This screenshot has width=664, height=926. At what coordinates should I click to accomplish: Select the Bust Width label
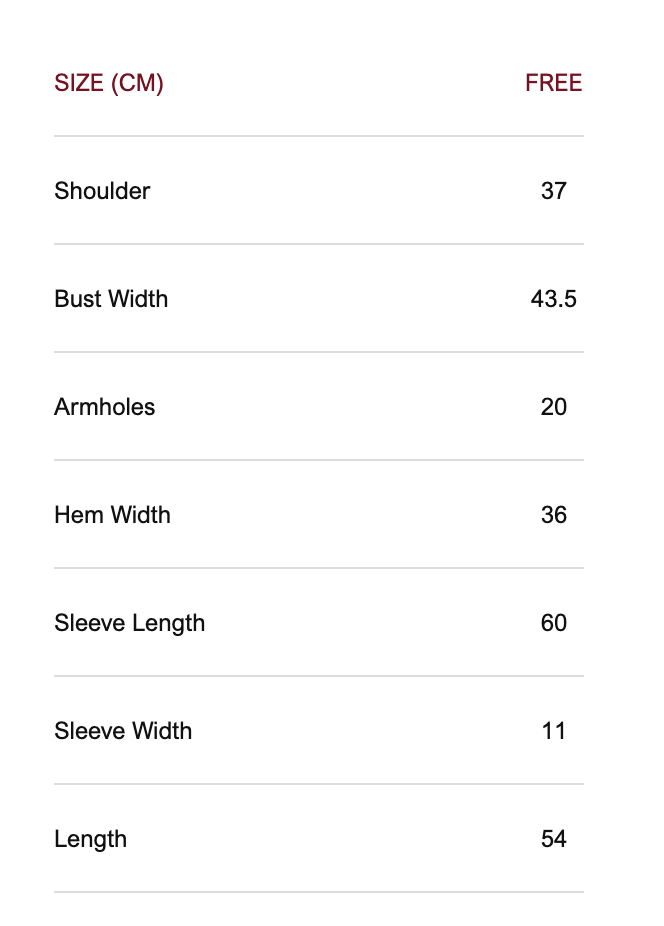click(111, 299)
